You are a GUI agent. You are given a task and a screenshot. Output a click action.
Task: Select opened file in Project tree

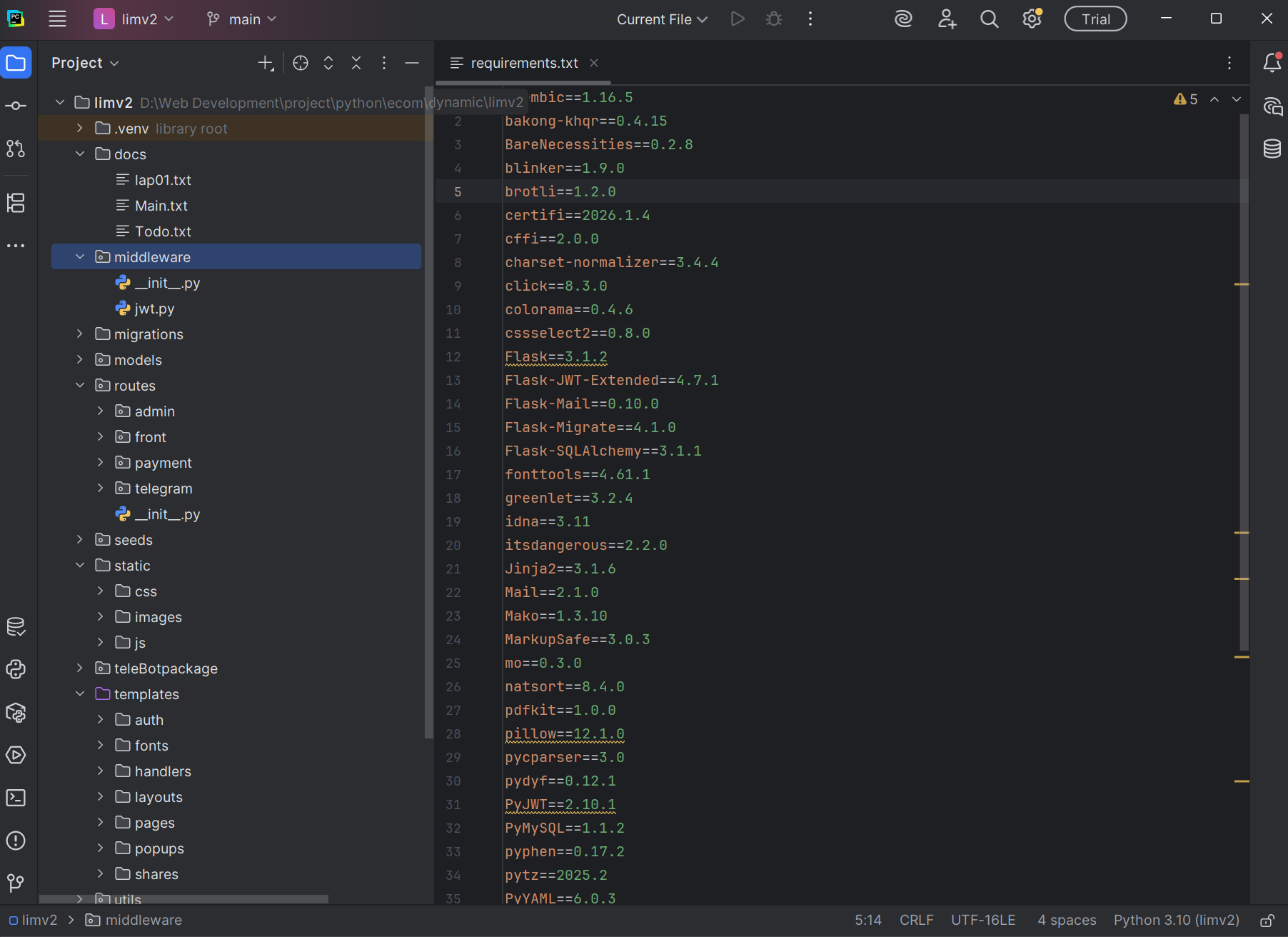[x=301, y=64]
